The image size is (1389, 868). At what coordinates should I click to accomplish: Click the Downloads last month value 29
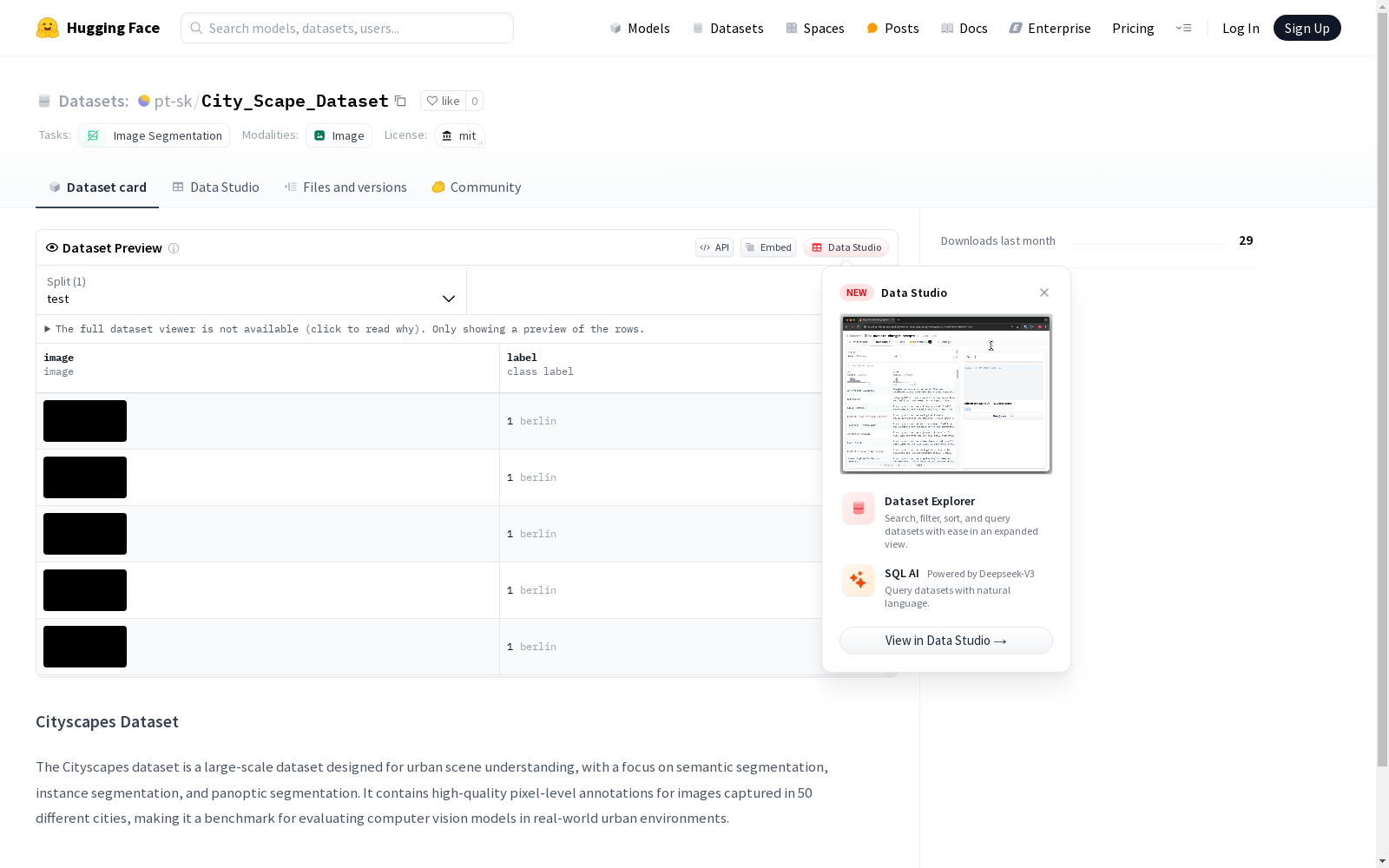pyautogui.click(x=1246, y=240)
